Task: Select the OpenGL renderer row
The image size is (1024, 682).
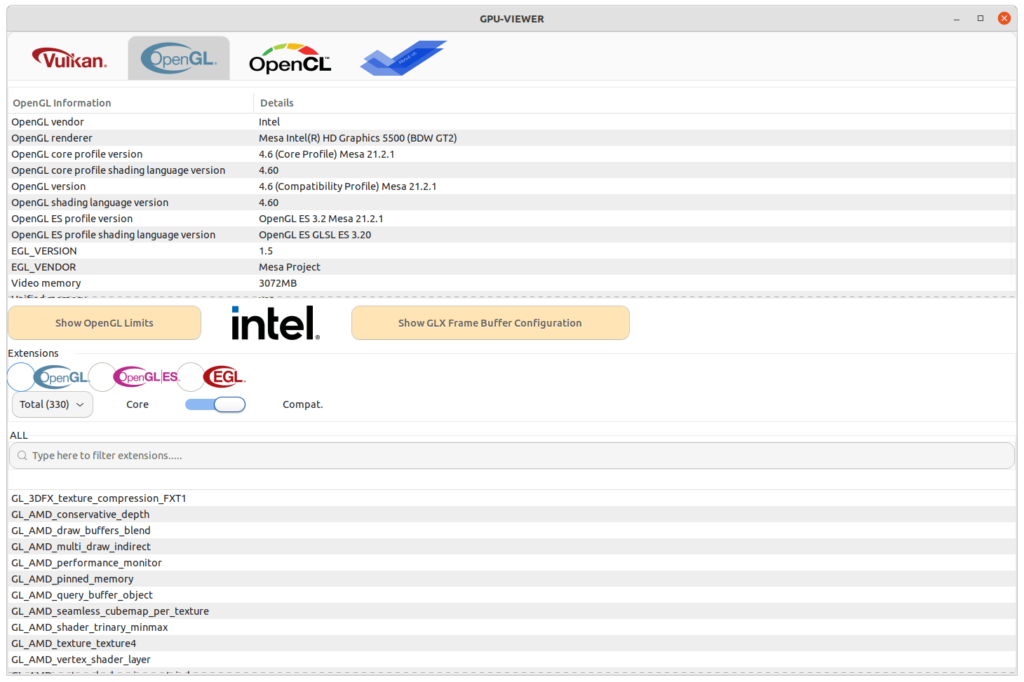Action: [512, 138]
